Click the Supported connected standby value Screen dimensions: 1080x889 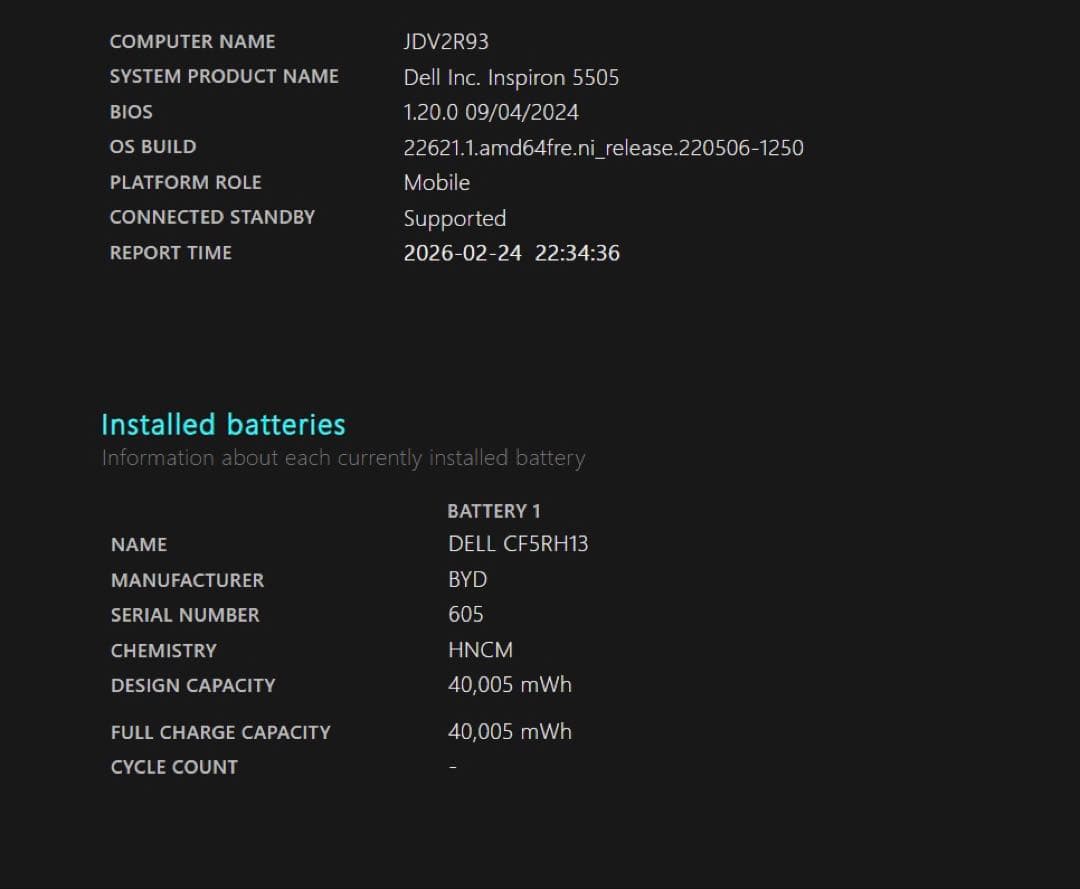[454, 218]
